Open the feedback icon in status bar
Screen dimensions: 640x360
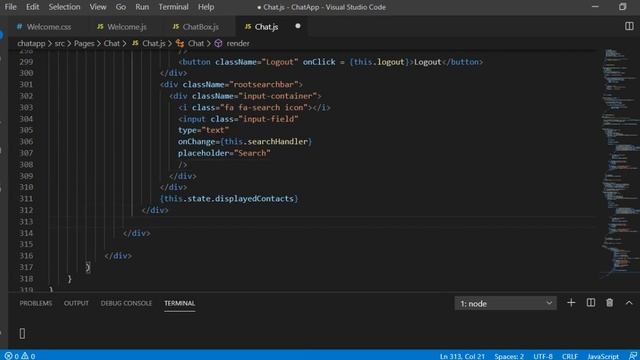pyautogui.click(x=633, y=356)
